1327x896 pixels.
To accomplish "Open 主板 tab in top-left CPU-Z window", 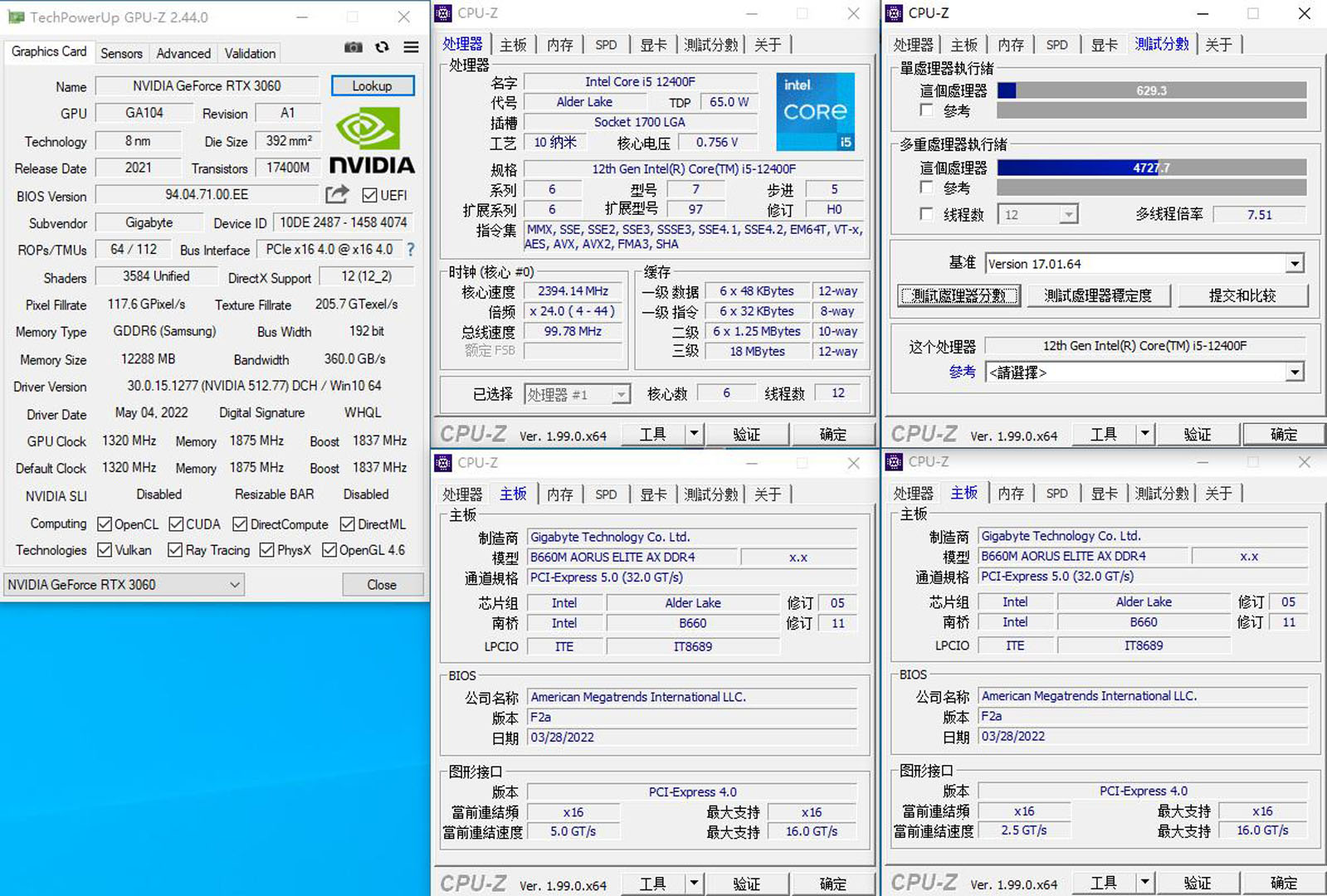I will 513,45.
